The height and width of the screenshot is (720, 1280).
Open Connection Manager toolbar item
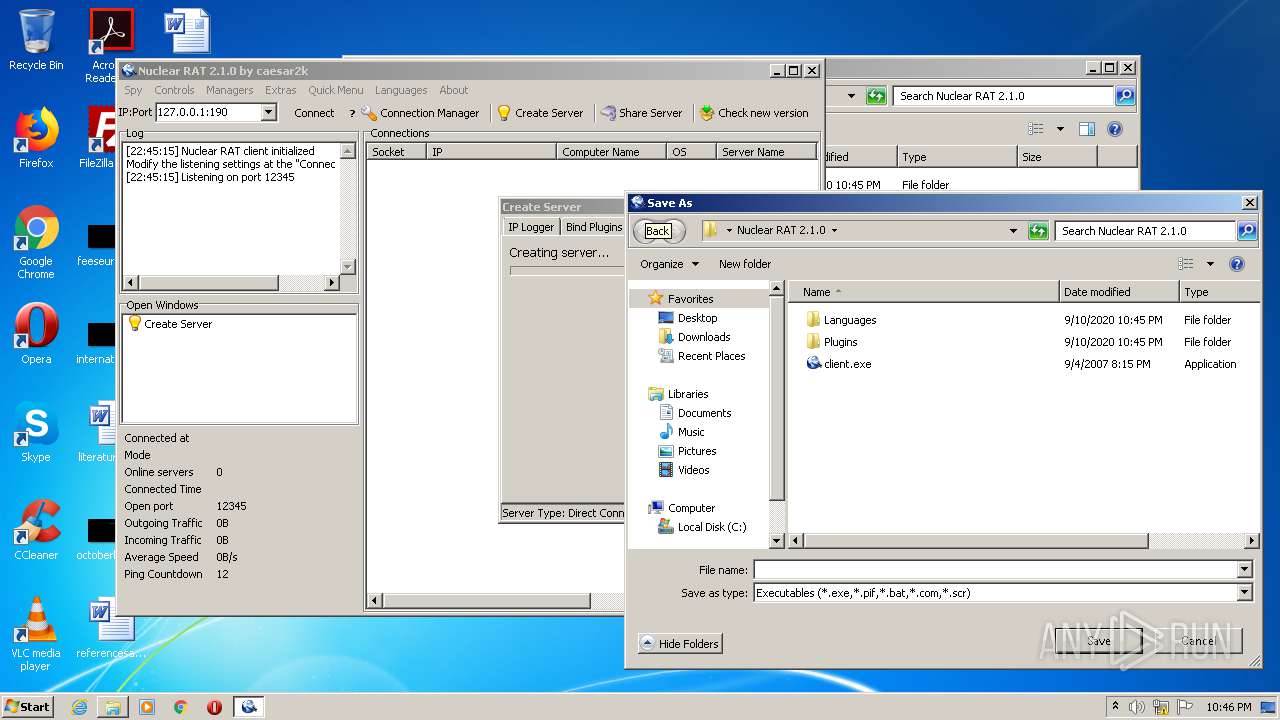420,113
